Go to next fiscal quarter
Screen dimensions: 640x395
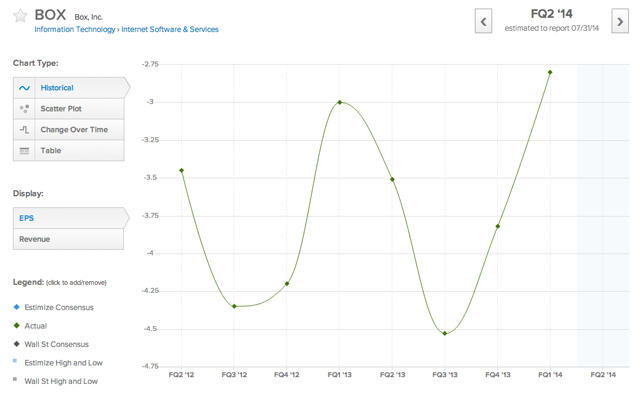620,21
